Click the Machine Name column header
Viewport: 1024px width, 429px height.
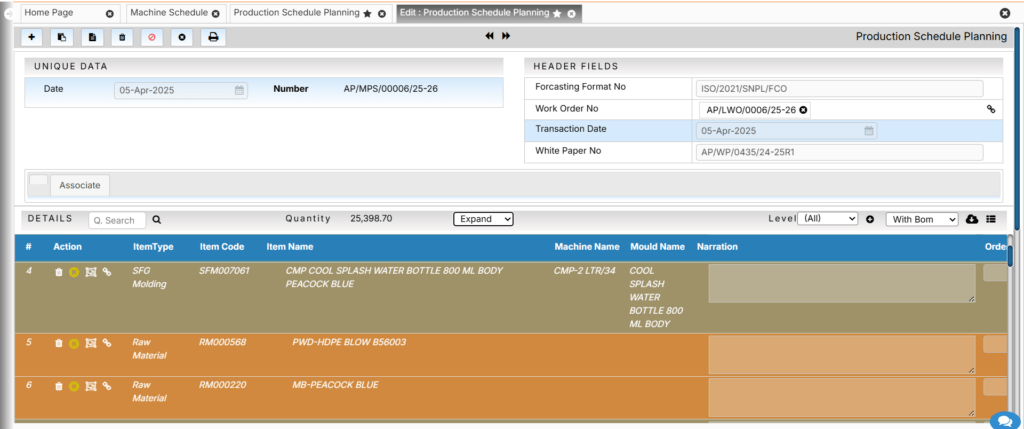[586, 247]
